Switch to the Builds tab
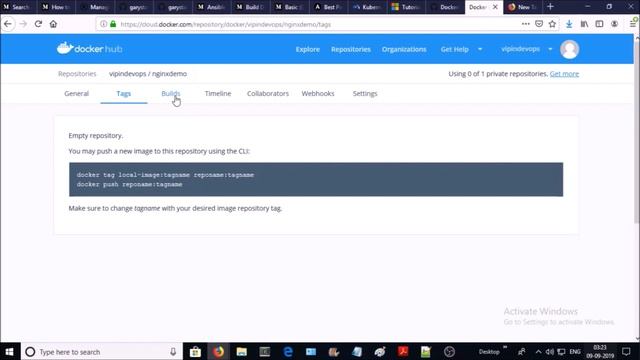The image size is (640, 360). [x=171, y=93]
